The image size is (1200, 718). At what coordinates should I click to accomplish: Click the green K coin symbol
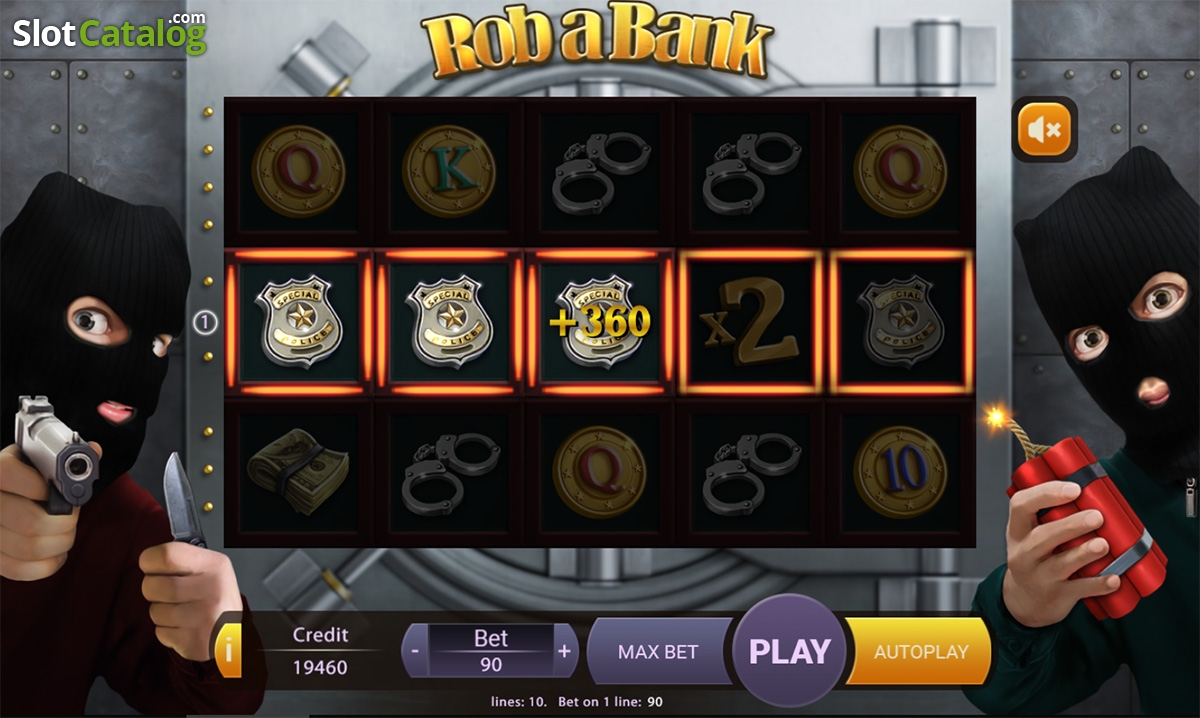coord(449,171)
